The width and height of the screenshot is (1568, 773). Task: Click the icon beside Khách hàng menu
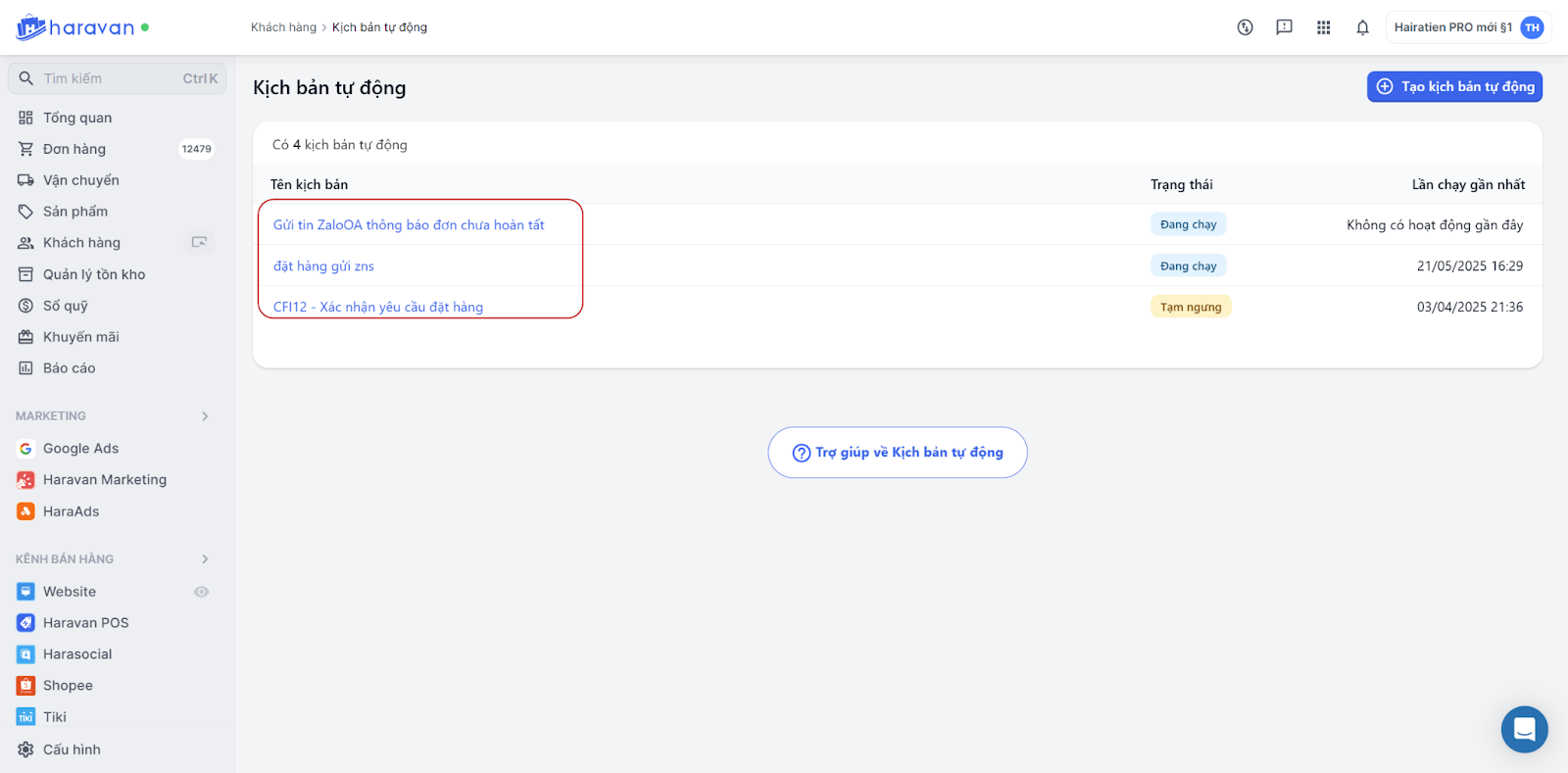[199, 242]
